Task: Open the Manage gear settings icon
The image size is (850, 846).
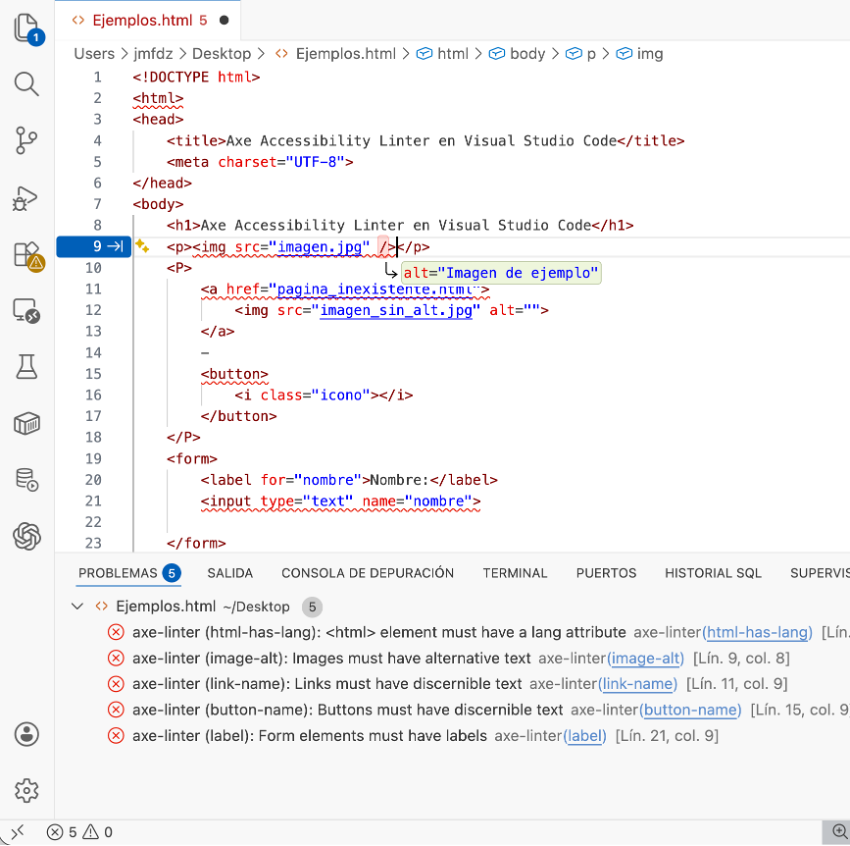Action: click(27, 791)
